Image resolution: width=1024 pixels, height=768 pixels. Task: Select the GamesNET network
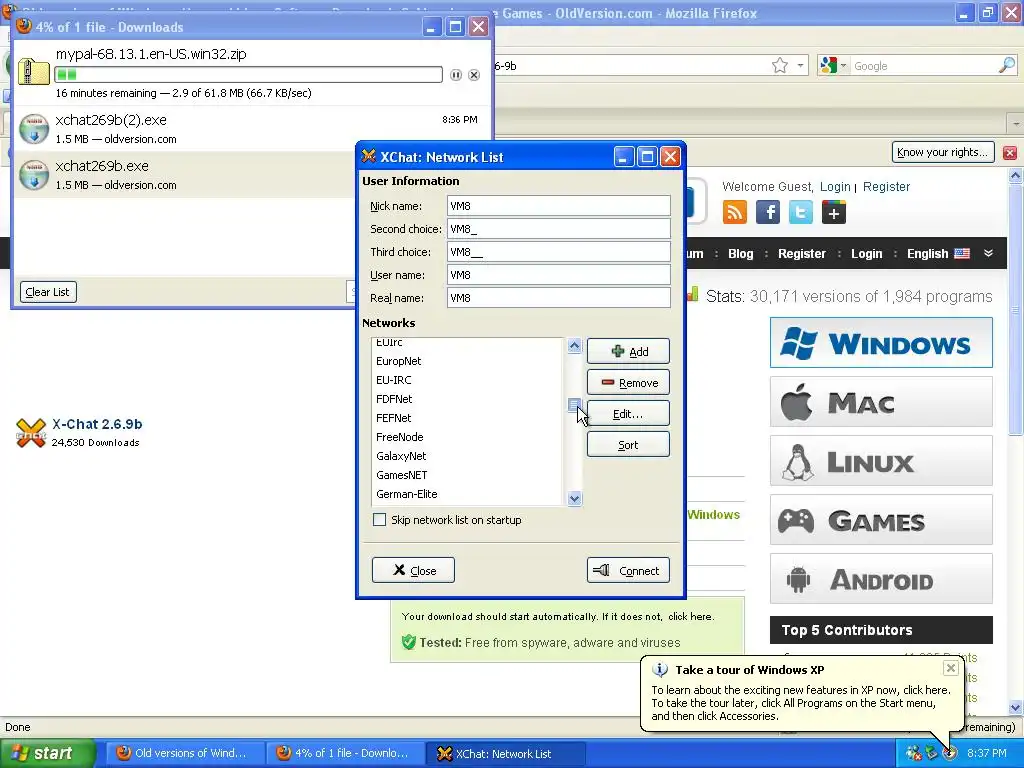[x=468, y=475]
